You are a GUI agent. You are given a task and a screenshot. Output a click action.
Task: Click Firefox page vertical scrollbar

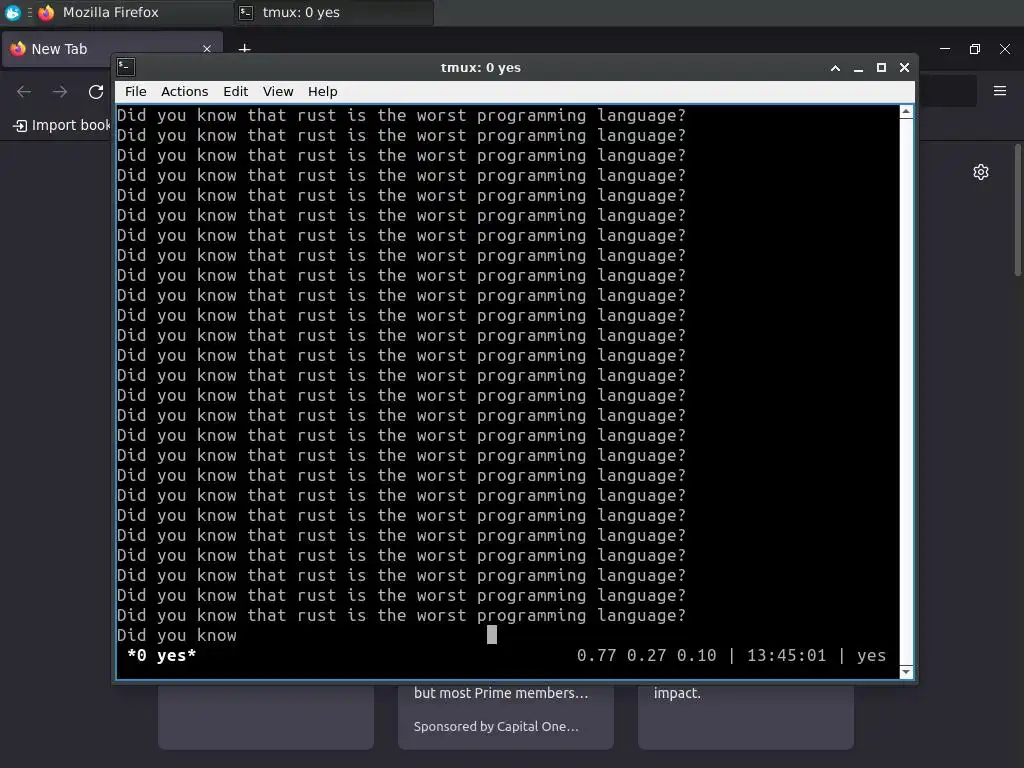tap(1017, 210)
